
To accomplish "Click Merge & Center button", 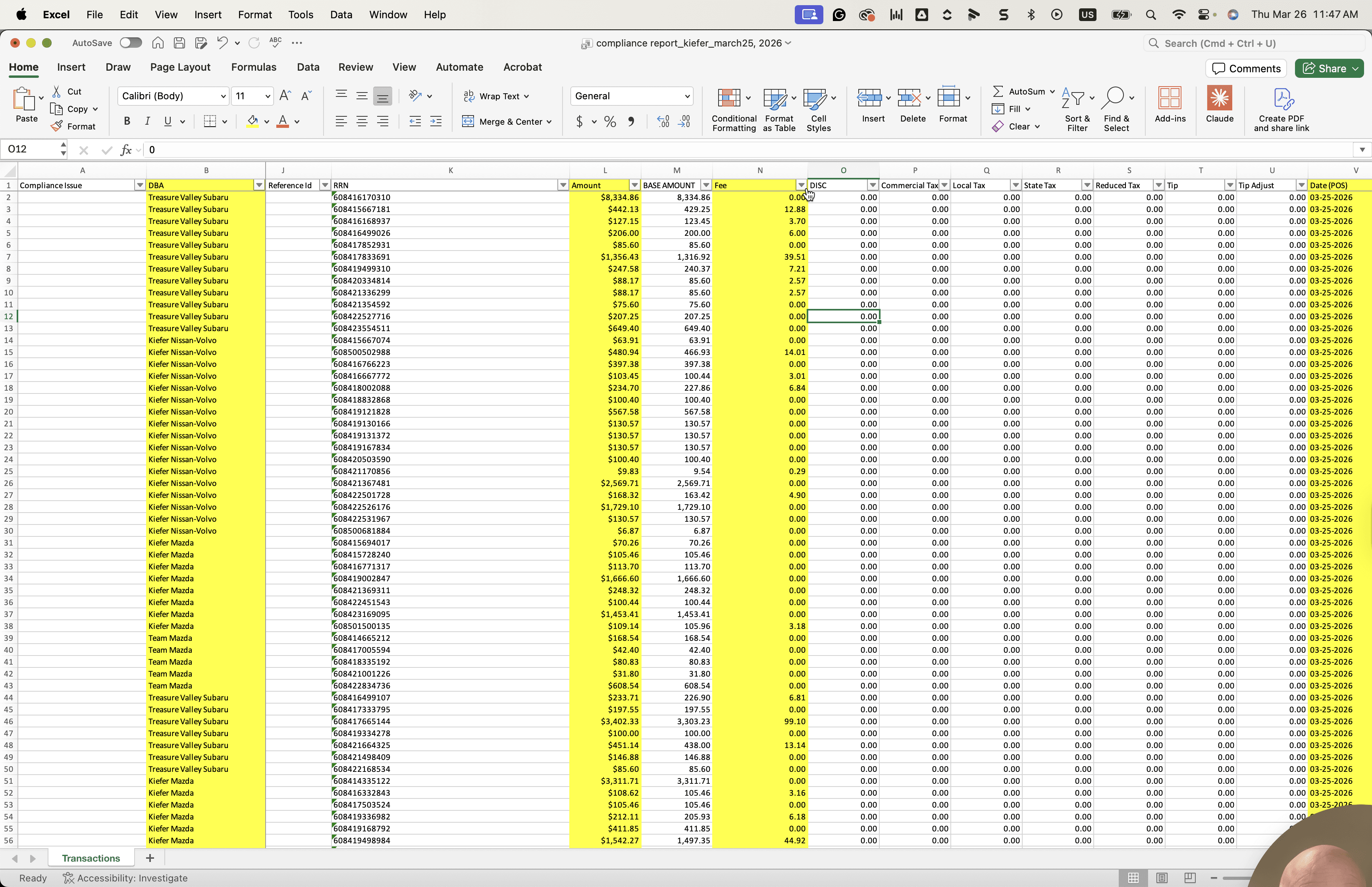I will pos(507,121).
